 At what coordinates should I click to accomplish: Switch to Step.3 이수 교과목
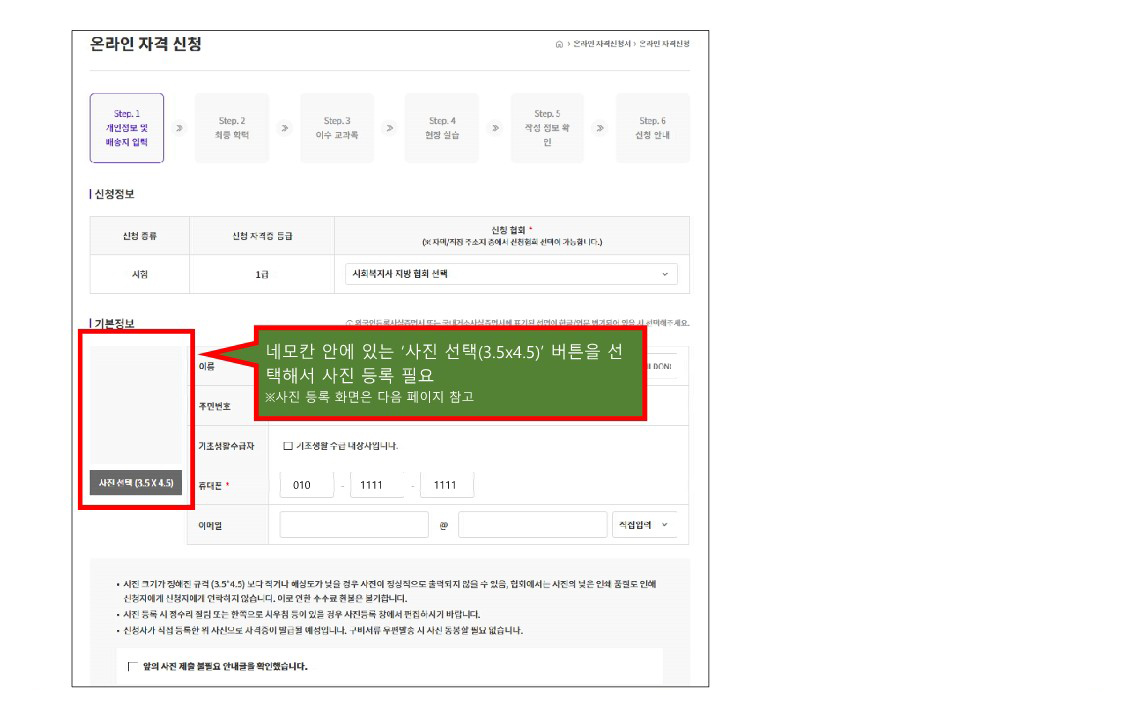pos(337,128)
